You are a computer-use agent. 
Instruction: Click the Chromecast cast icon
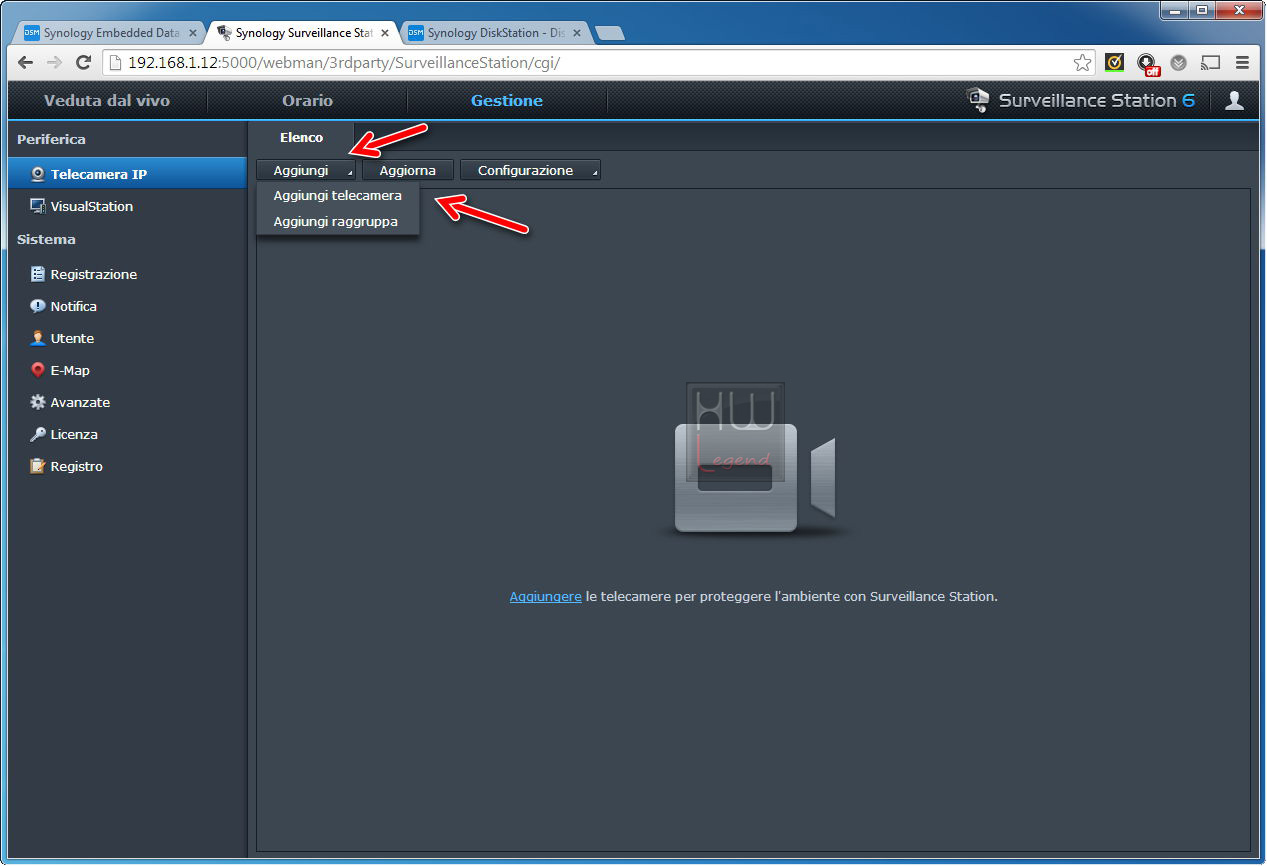(1211, 62)
